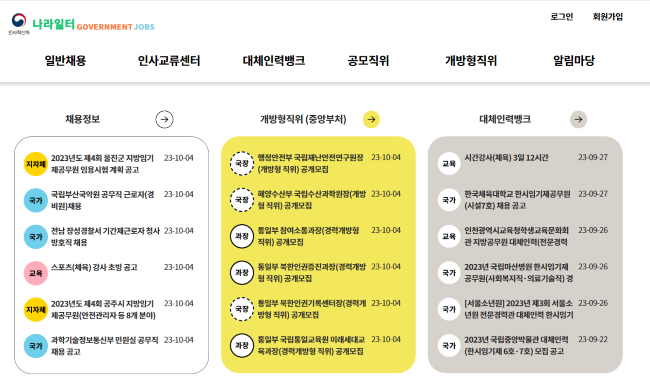650x381 pixels.
Task: Click 국장 badge beside 국립재난안전연구원장 posting
Action: click(242, 163)
